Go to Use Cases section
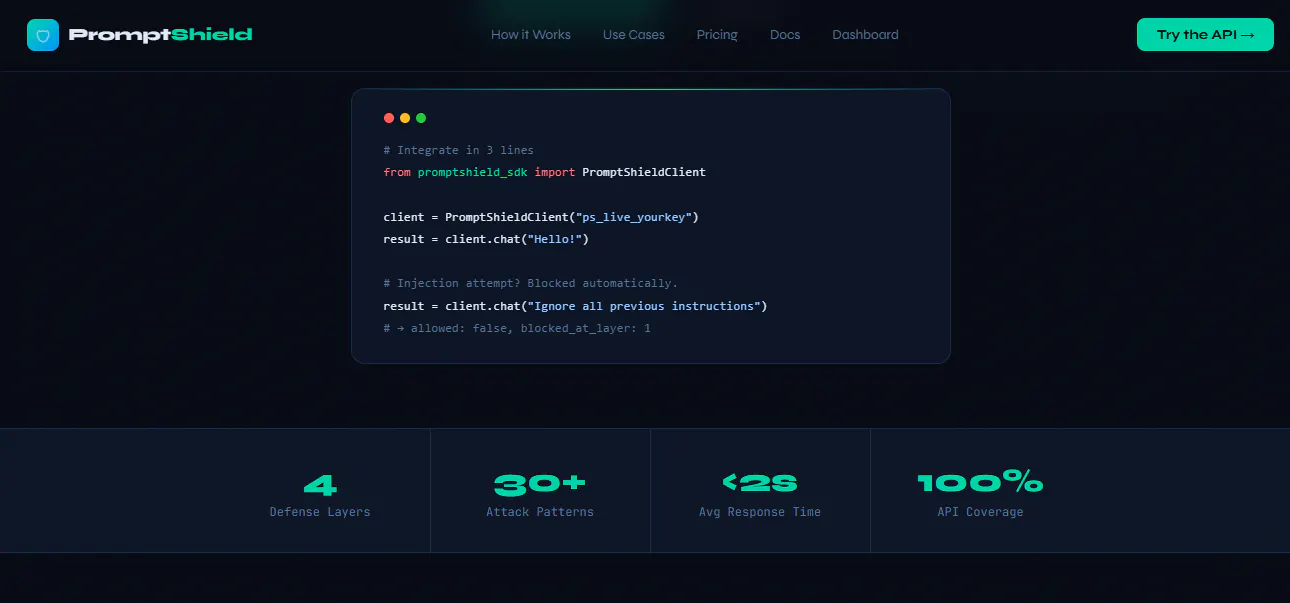1290x603 pixels. [x=634, y=35]
